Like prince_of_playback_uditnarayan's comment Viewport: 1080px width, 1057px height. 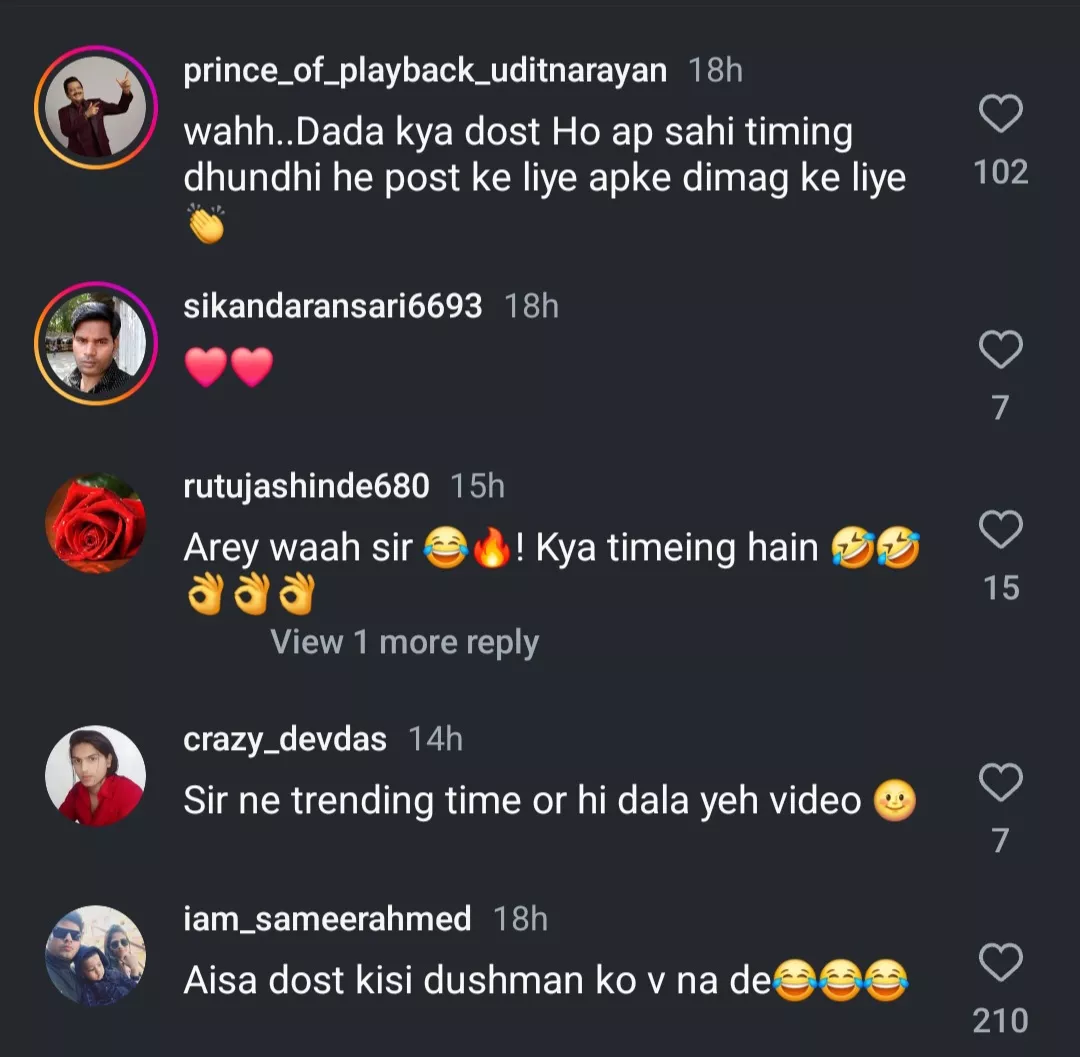click(x=1000, y=115)
